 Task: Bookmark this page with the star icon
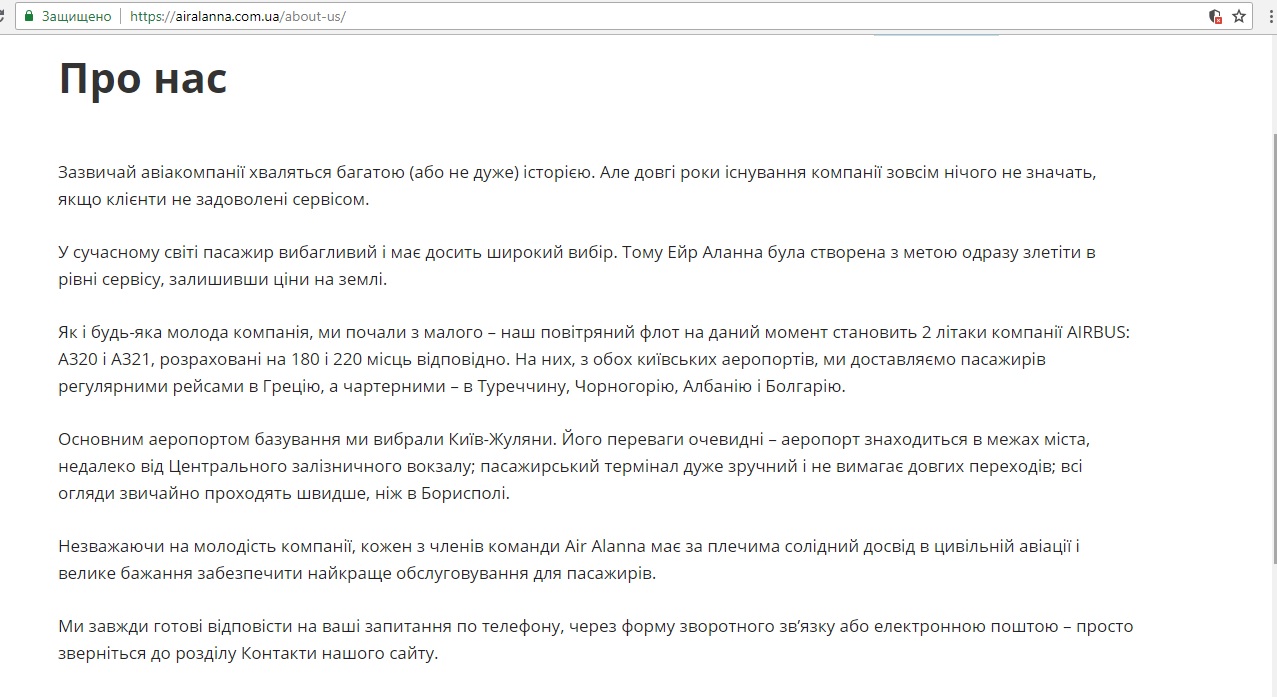1239,17
